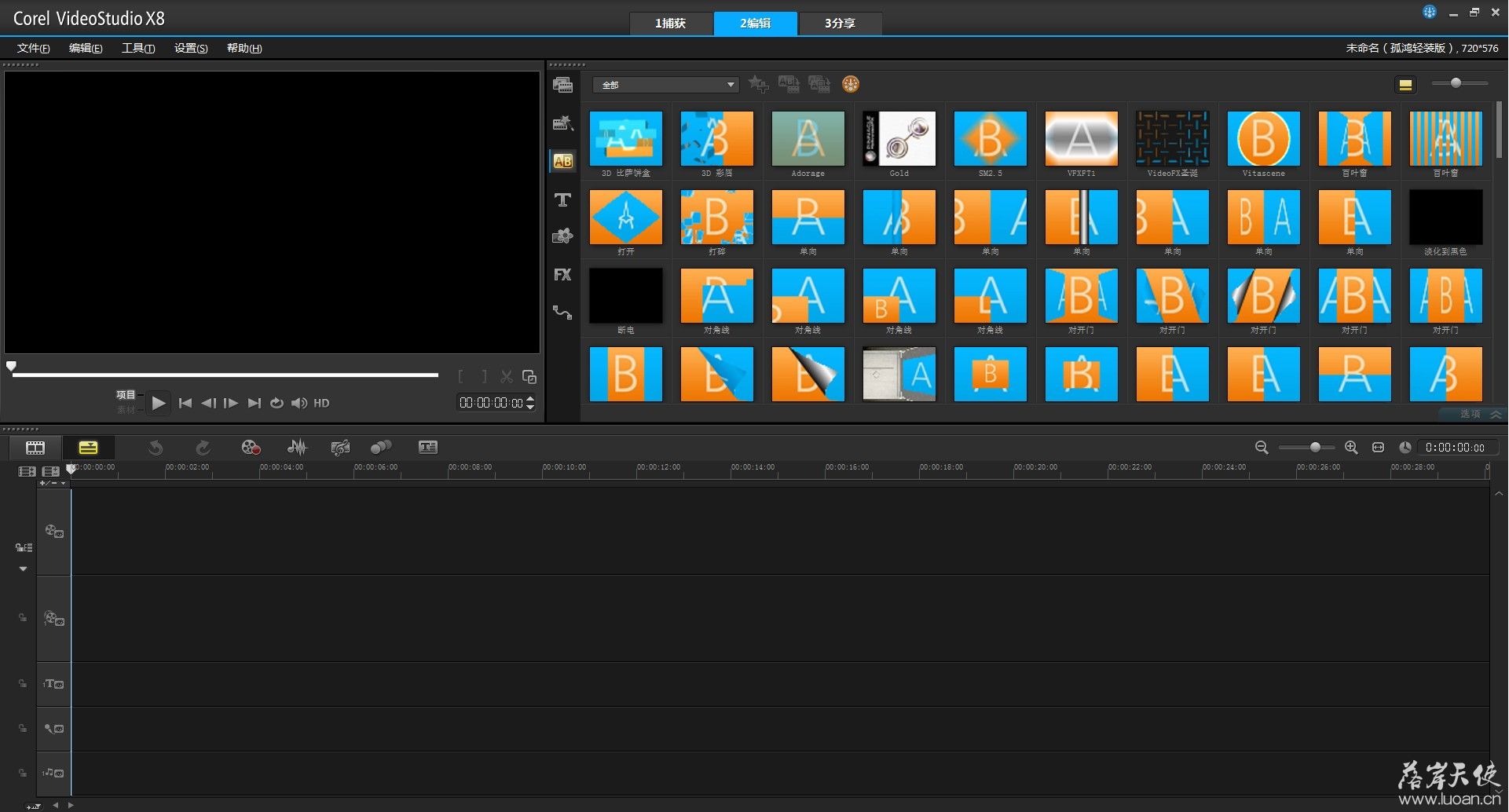The image size is (1509, 812).
Task: Open the Sound Mixer
Action: 297,448
